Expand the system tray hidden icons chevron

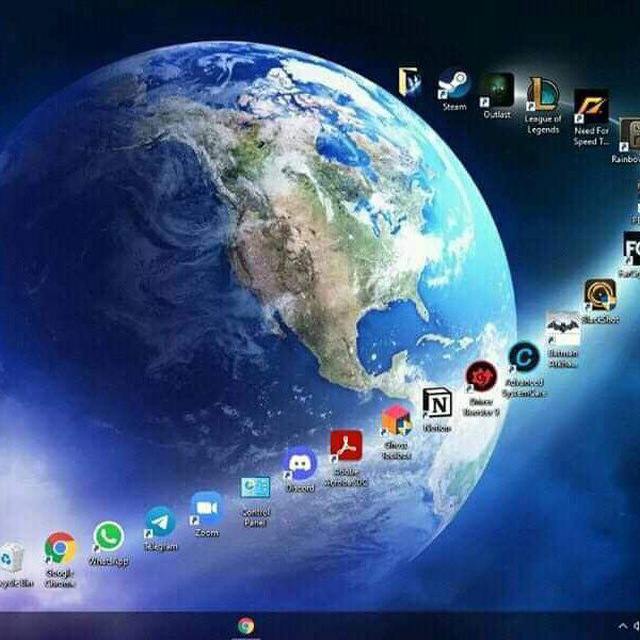pyautogui.click(x=622, y=626)
